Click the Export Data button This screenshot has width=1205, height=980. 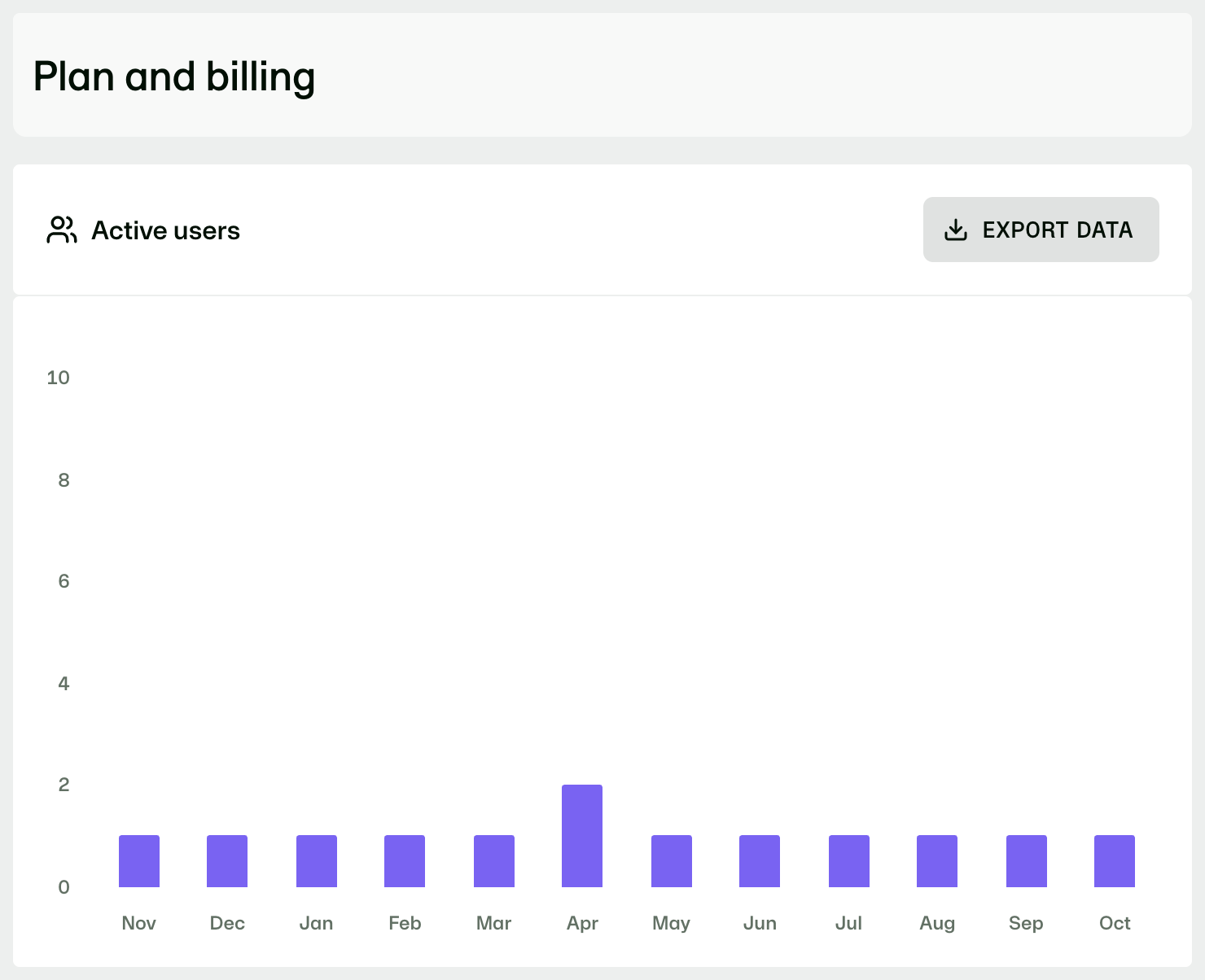1041,230
